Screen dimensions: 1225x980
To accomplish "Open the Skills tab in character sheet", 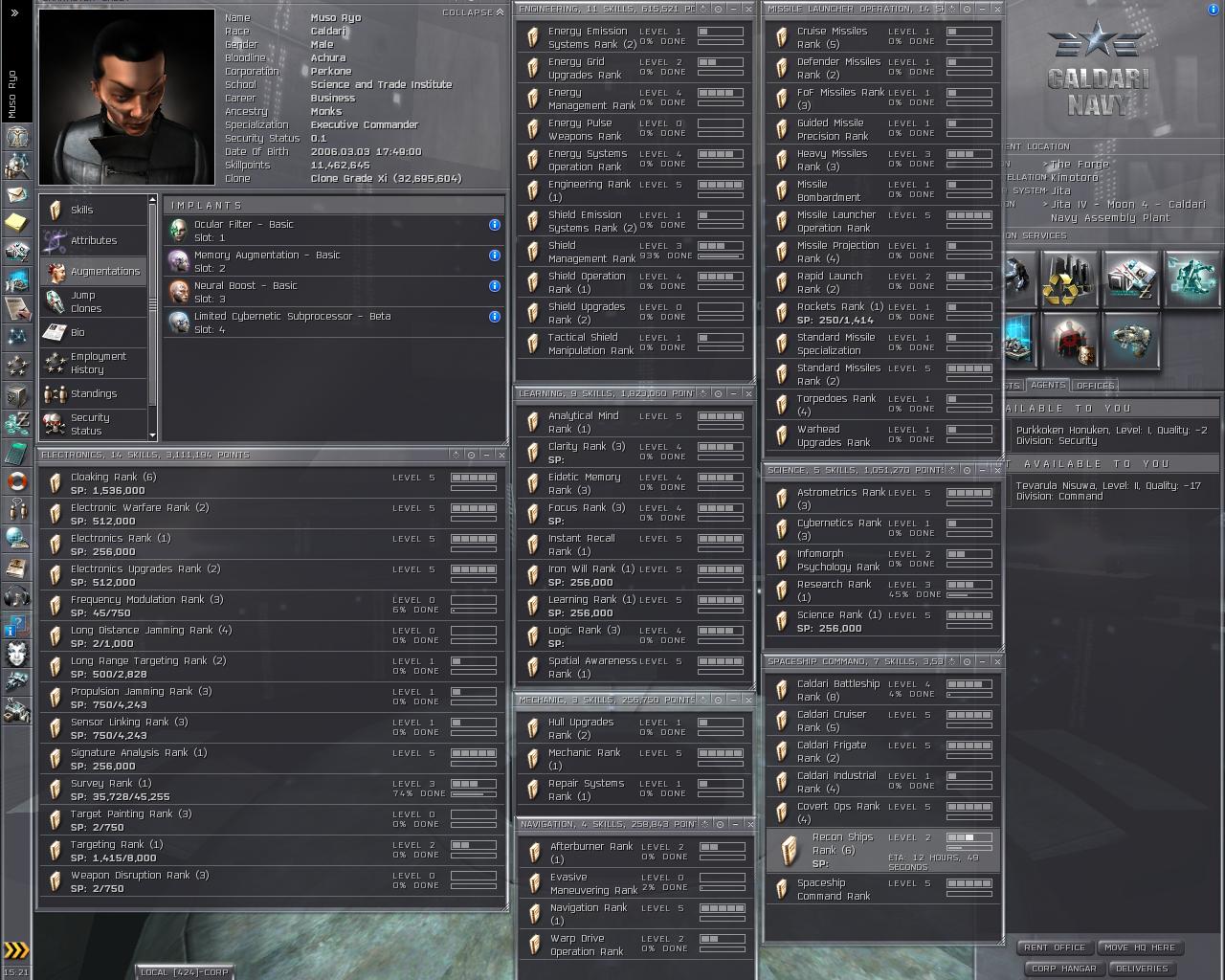I will [93, 211].
